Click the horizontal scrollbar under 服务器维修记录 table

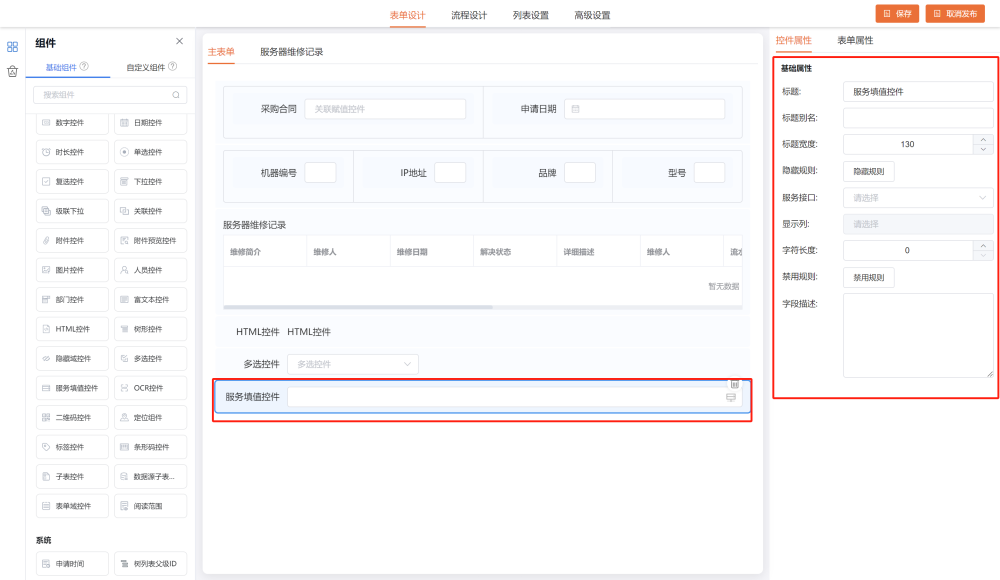[x=358, y=307]
